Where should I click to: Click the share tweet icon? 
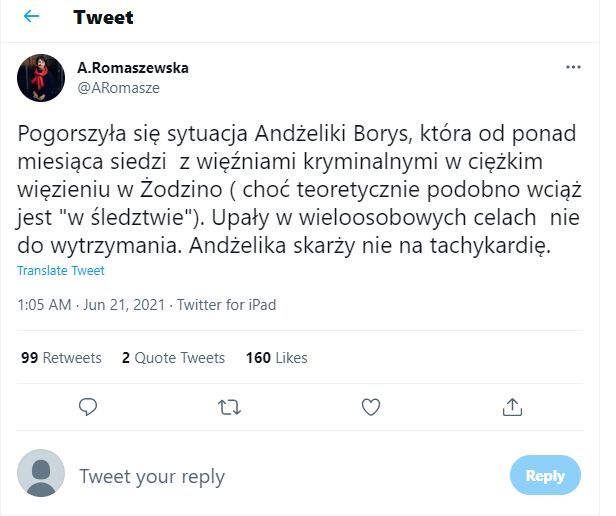(512, 406)
